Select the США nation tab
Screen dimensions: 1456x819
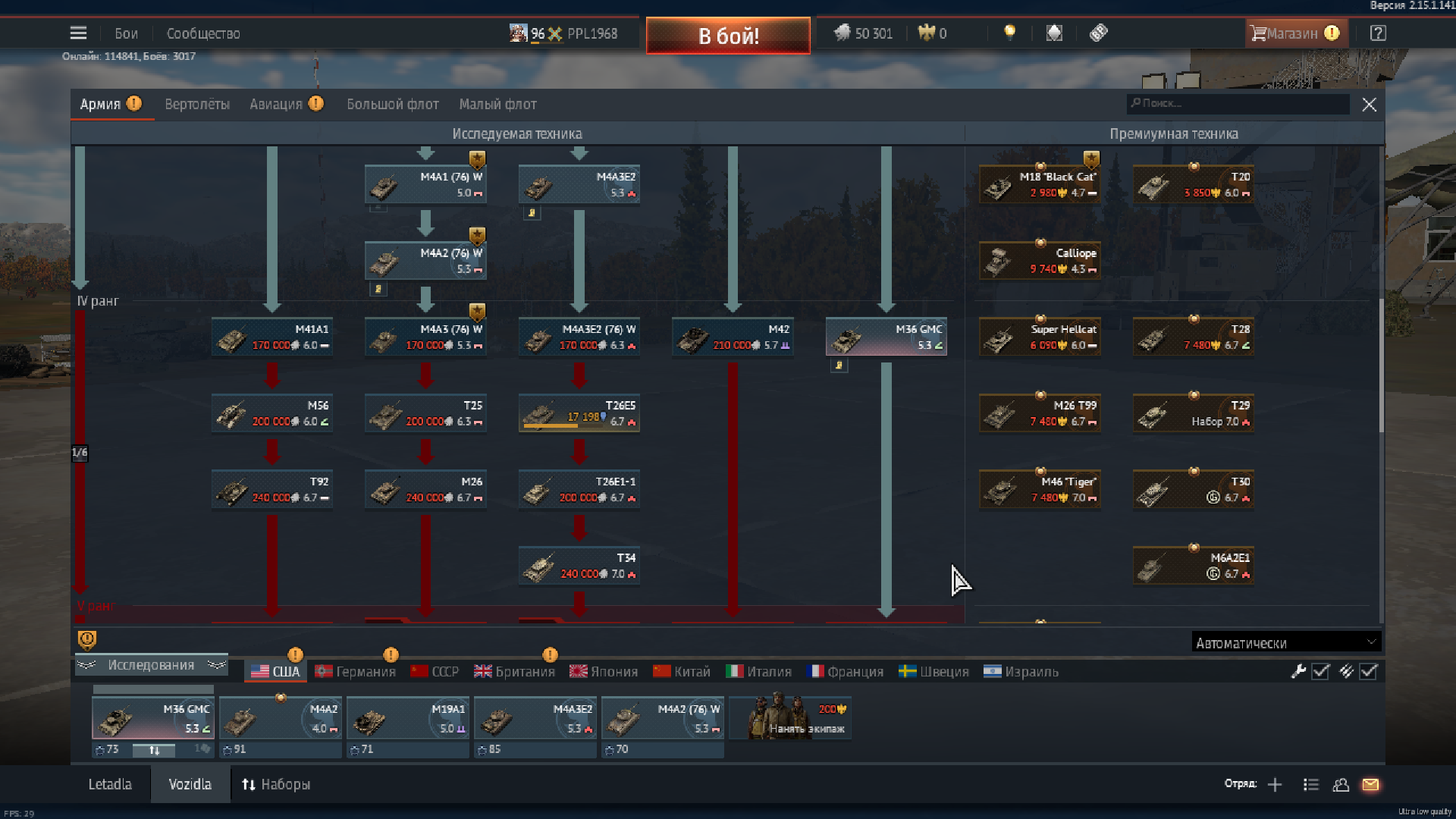tap(276, 671)
